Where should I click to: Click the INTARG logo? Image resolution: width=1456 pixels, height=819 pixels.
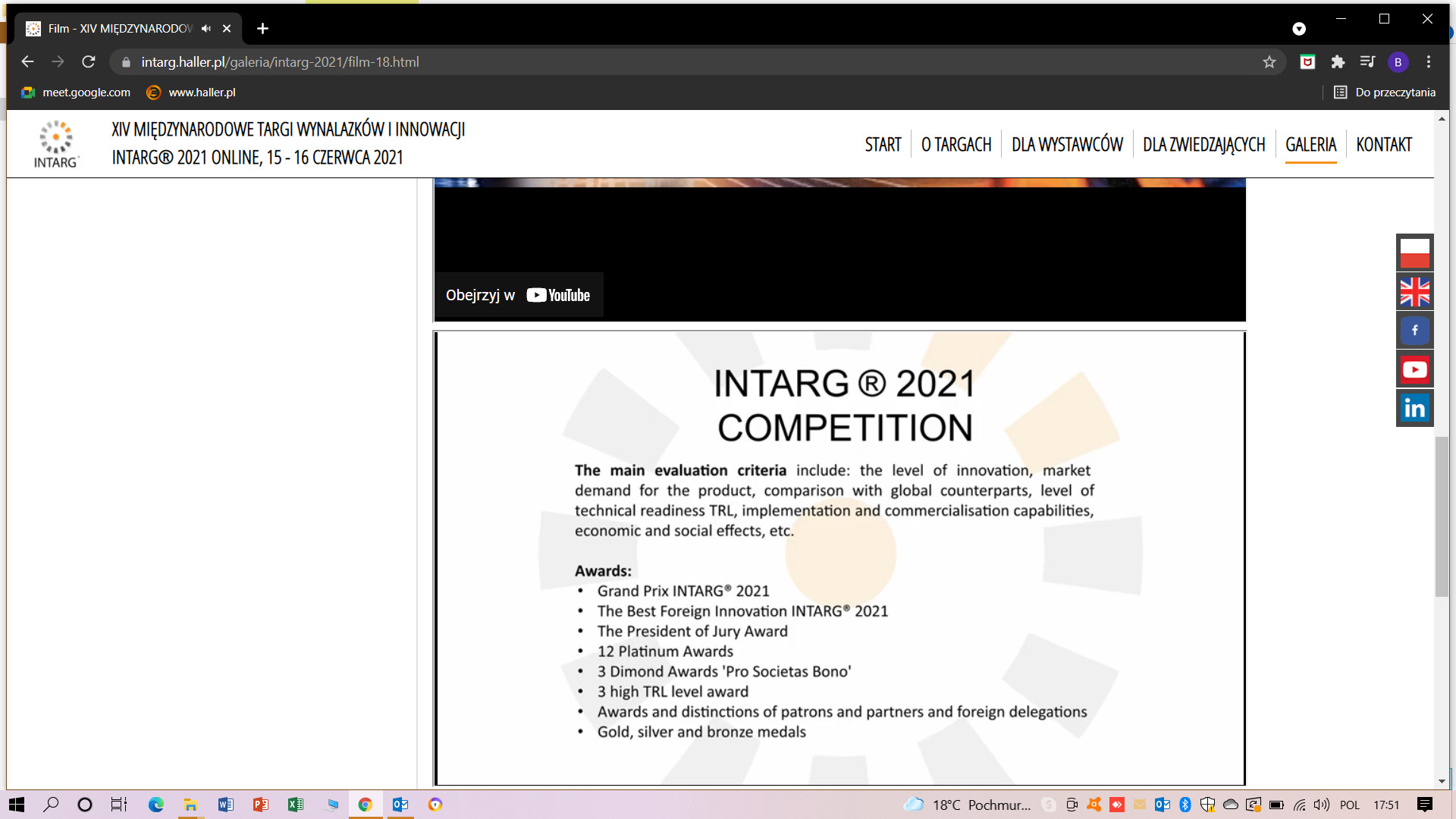pos(56,144)
